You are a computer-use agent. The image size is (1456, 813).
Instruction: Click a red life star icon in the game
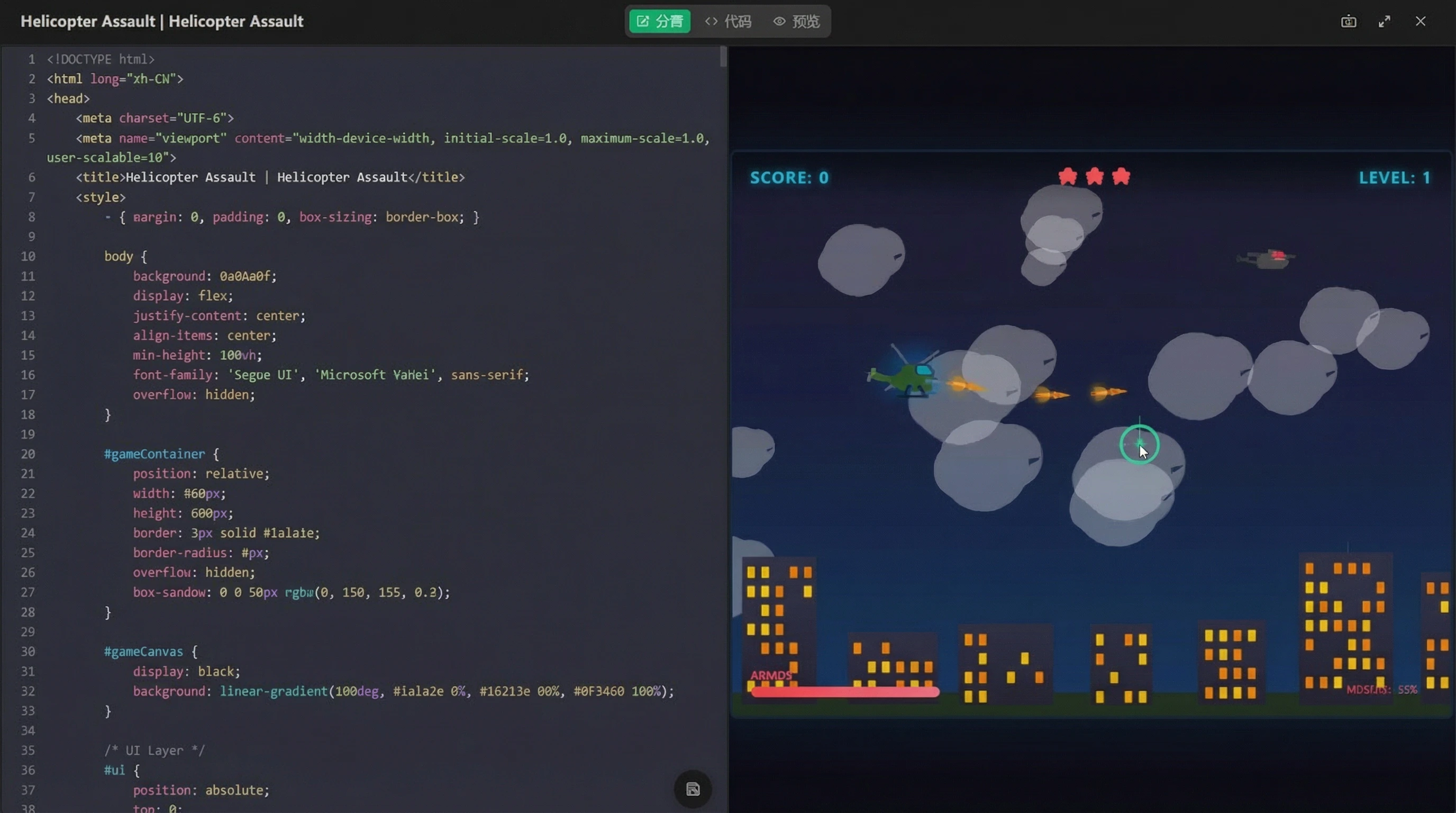point(1067,176)
